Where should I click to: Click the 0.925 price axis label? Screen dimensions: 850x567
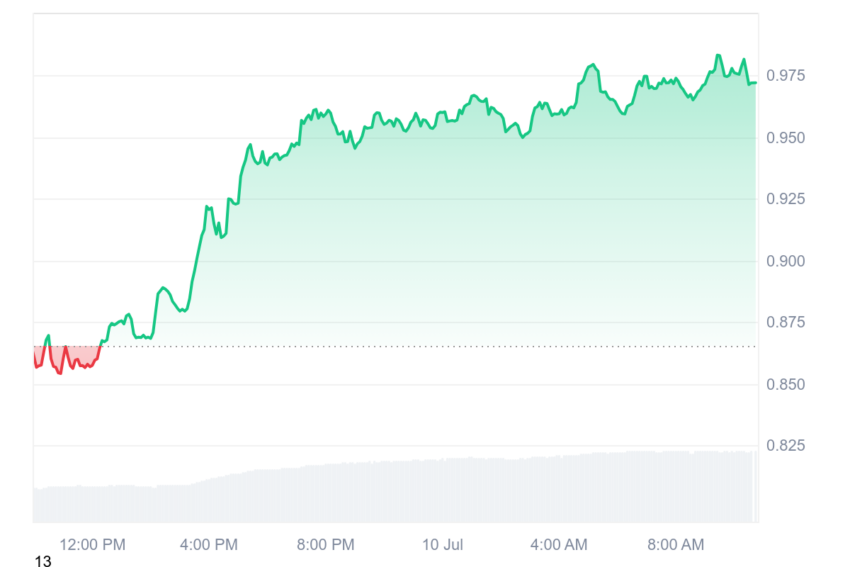click(x=785, y=199)
